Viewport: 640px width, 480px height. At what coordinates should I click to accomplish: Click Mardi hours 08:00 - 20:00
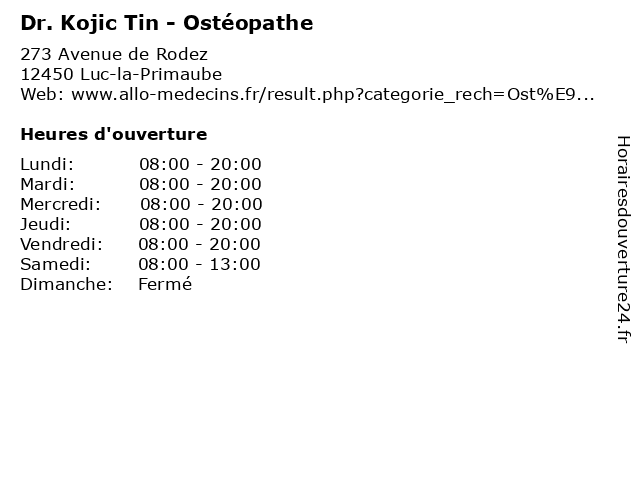click(200, 184)
